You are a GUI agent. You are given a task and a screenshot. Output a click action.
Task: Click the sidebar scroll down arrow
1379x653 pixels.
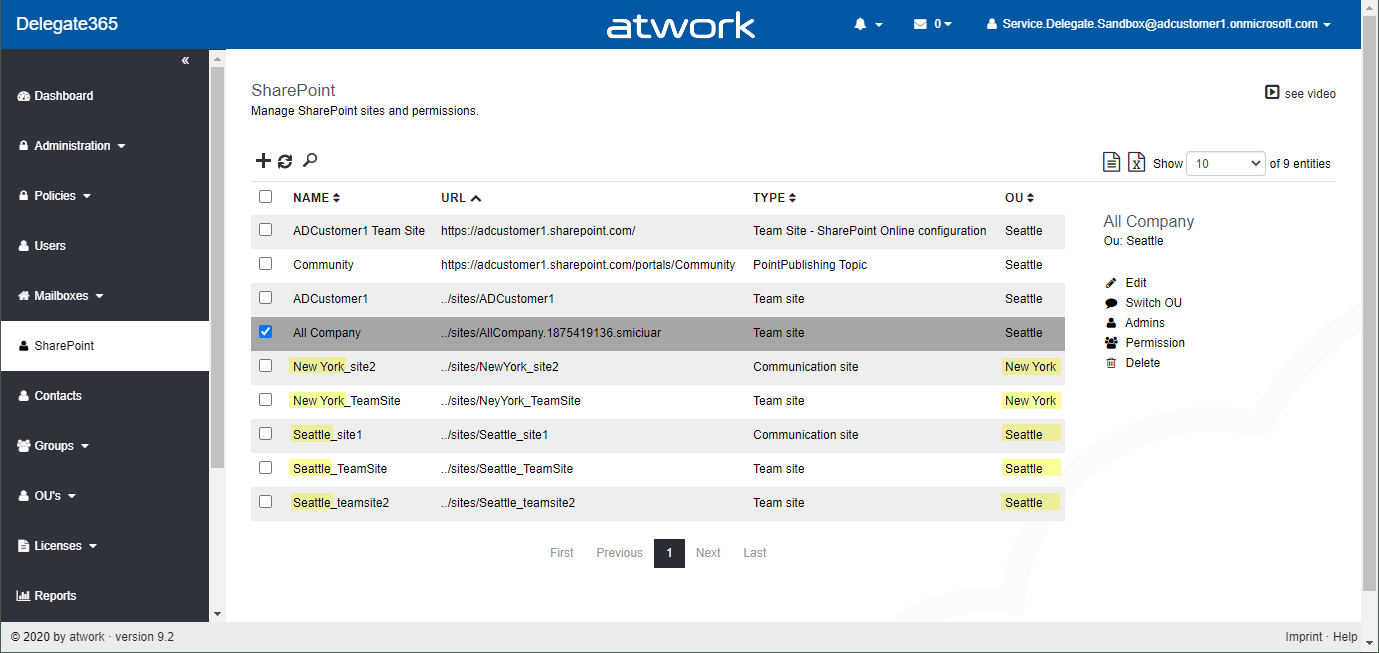tap(217, 613)
